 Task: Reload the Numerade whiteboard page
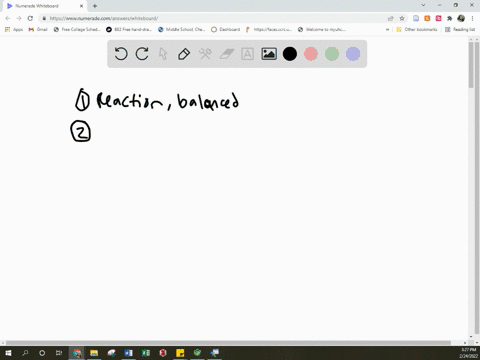(30, 18)
